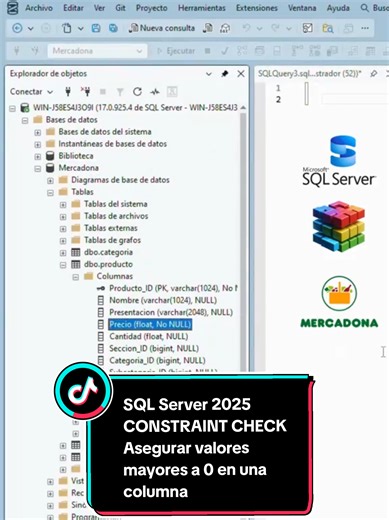Click the estimated execution plan icon after Parse
The width and height of the screenshot is (389, 520).
(x=242, y=51)
